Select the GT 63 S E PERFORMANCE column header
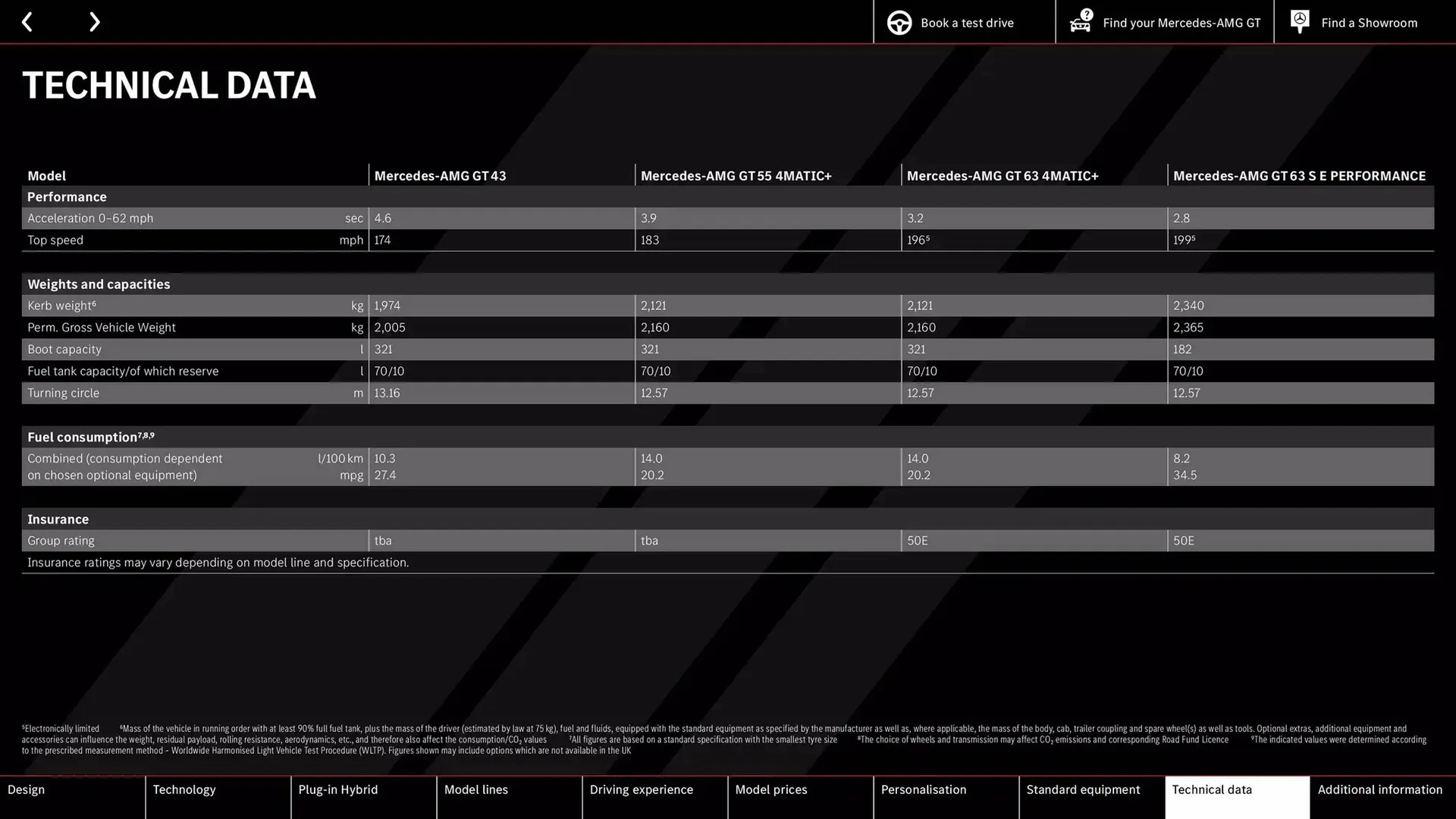The image size is (1456, 819). [1299, 175]
